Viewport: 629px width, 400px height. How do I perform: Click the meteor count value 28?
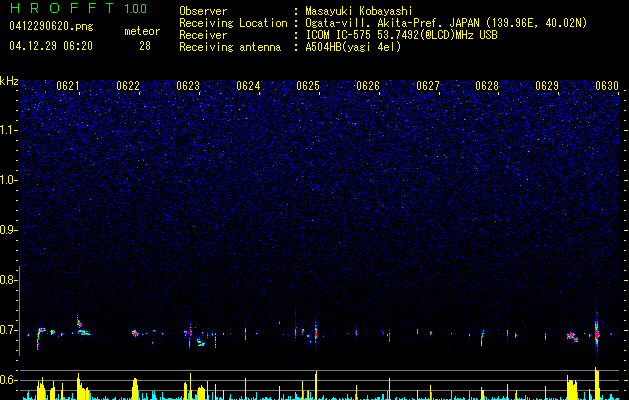[x=145, y=46]
